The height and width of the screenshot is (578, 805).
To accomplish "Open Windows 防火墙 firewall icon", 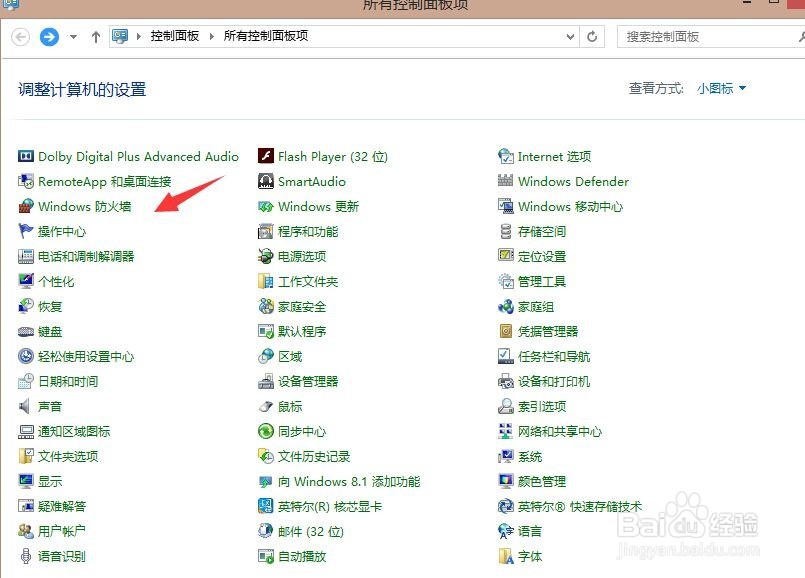I will [x=26, y=206].
